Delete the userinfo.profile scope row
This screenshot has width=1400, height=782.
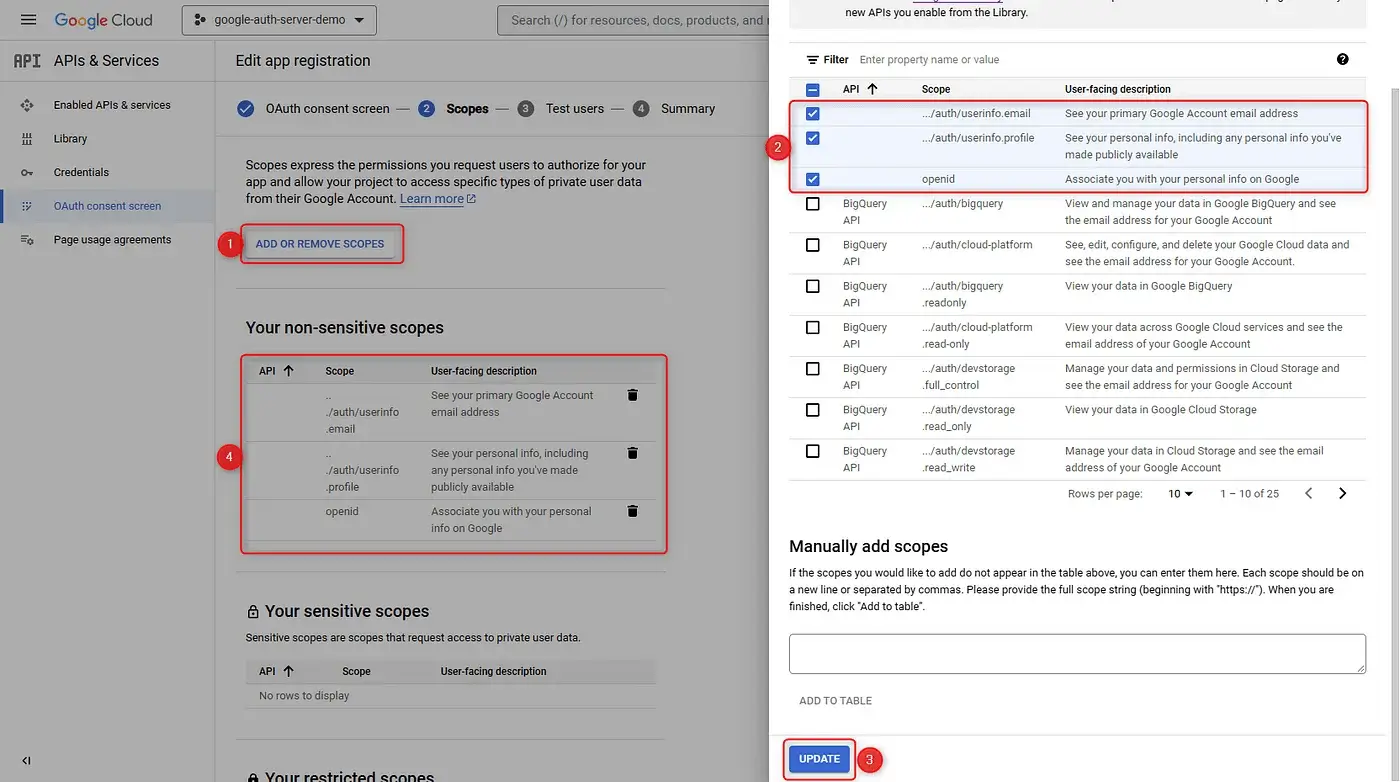[x=632, y=453]
